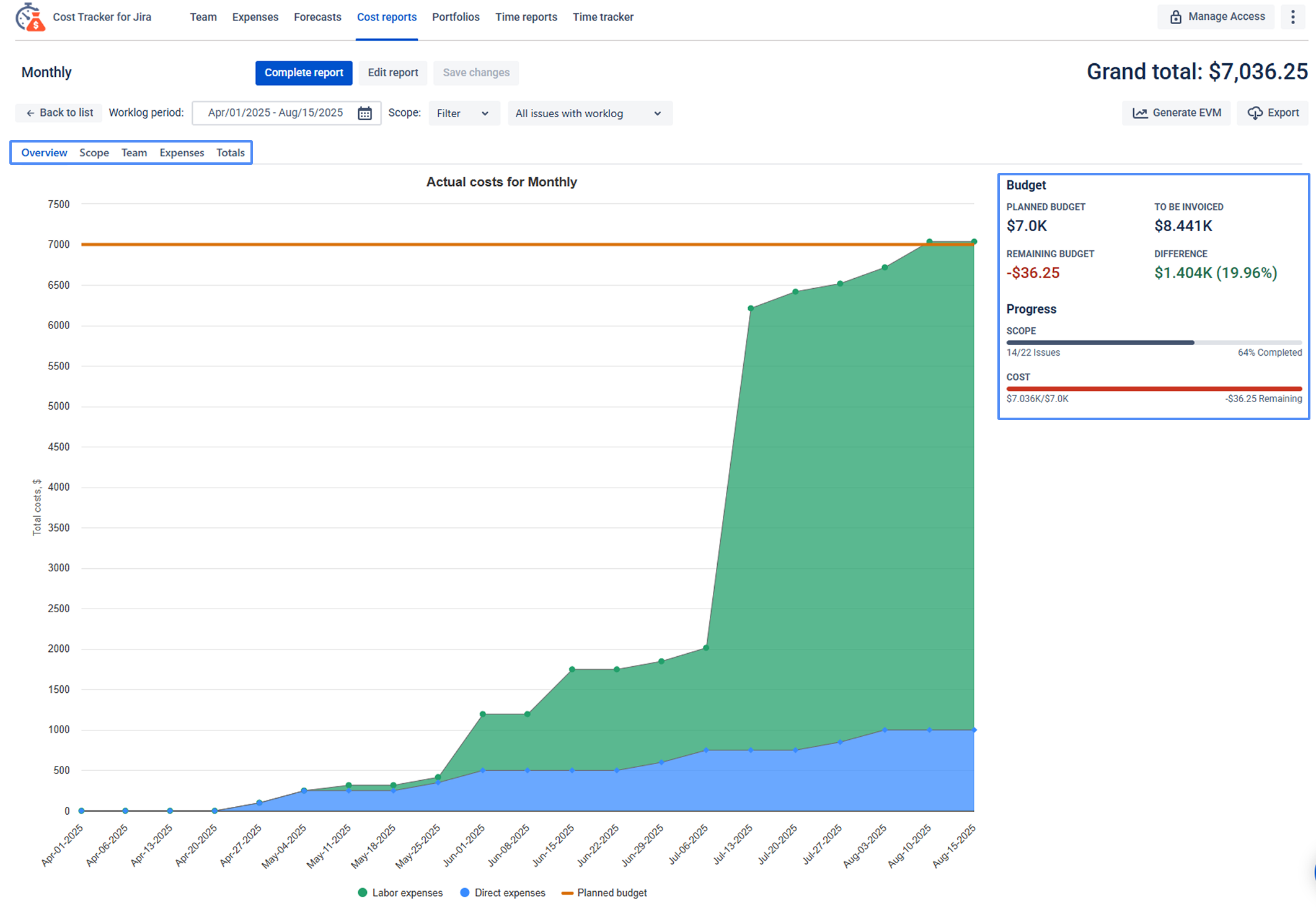Open the Forecasts menu item

coord(317,17)
